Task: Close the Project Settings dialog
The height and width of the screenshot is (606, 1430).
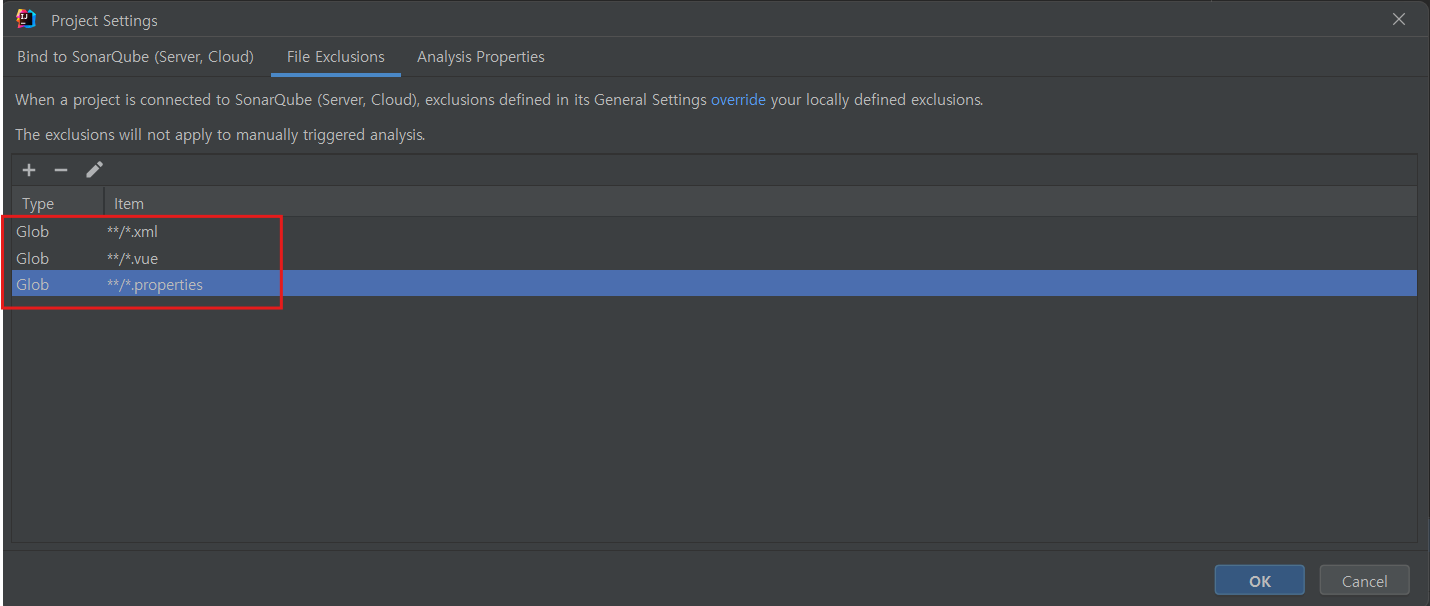Action: pyautogui.click(x=1399, y=19)
